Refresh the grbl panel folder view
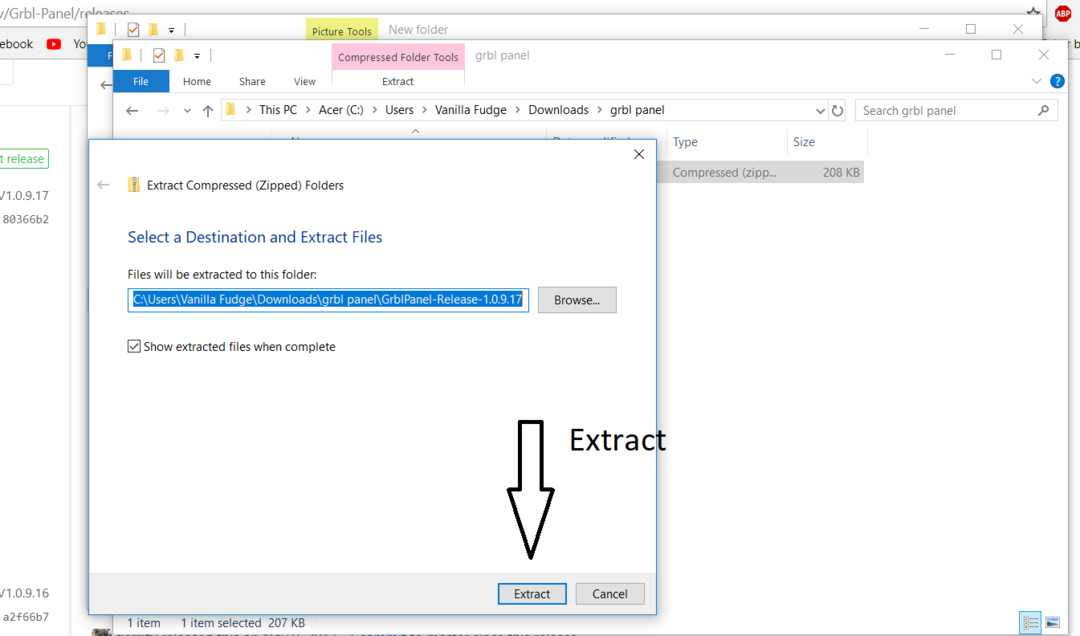The width and height of the screenshot is (1080, 636). pos(838,111)
